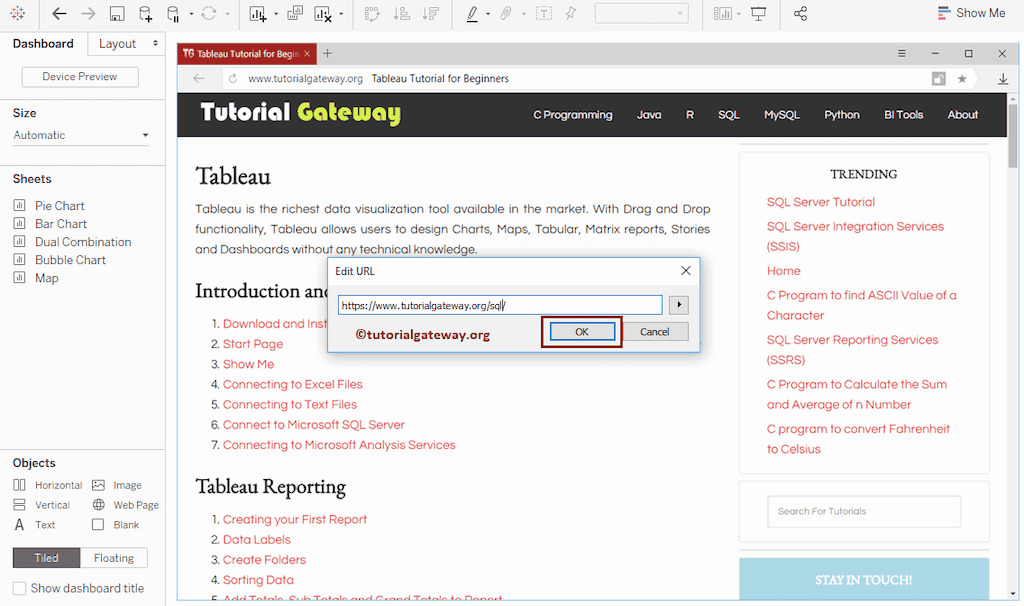Click embedded browser back arrow
The image size is (1024, 606).
tap(199, 78)
